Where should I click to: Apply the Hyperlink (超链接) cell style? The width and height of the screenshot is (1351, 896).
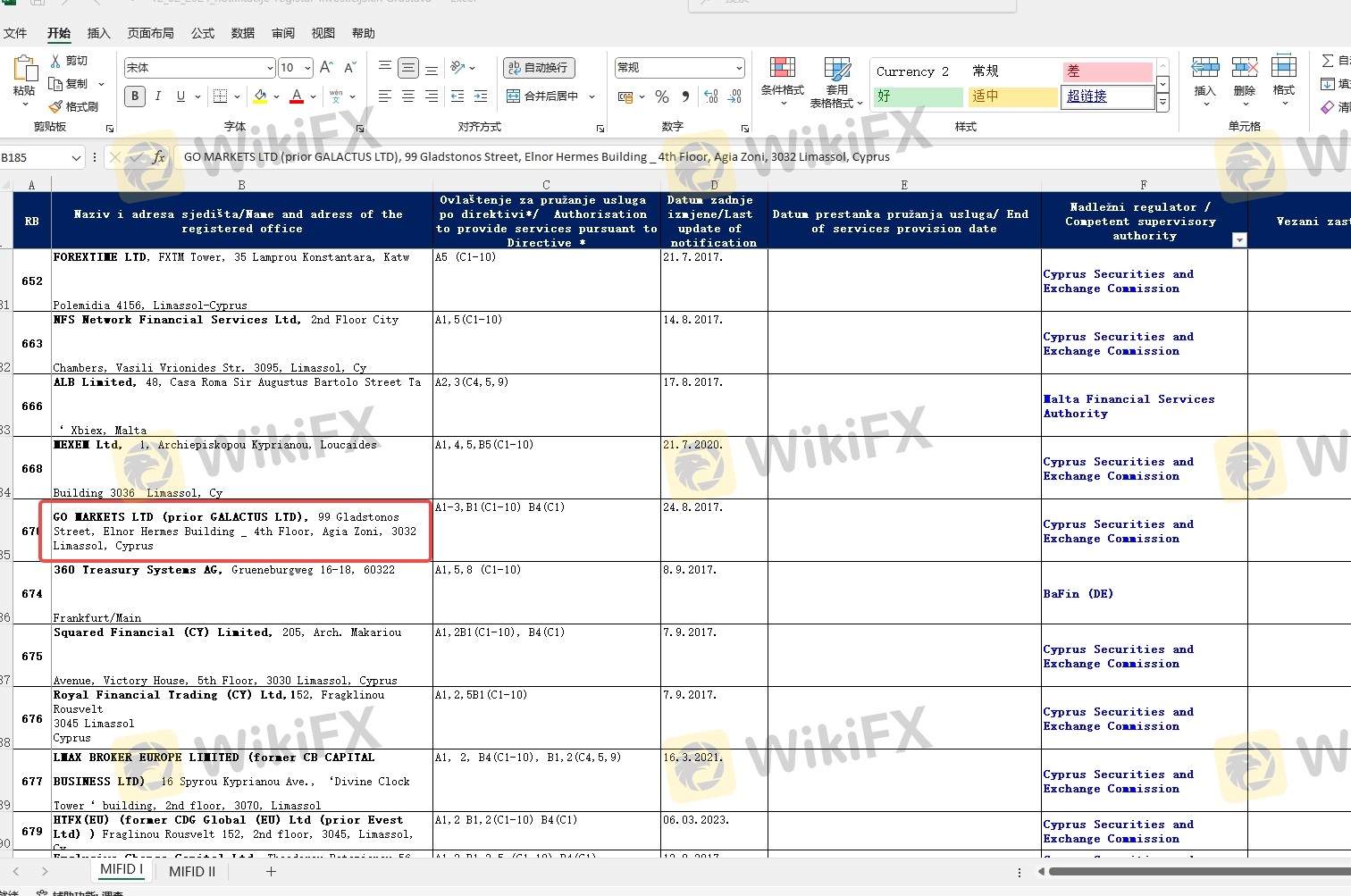tap(1106, 96)
